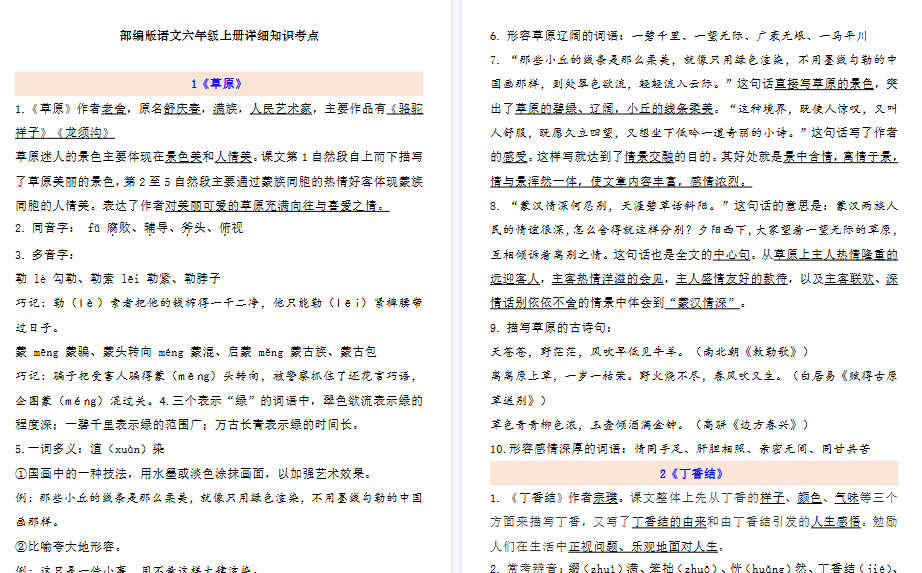This screenshot has height=573, width=922.
Task: Click line starting 勒 lè 勾勒
Action: point(118,278)
